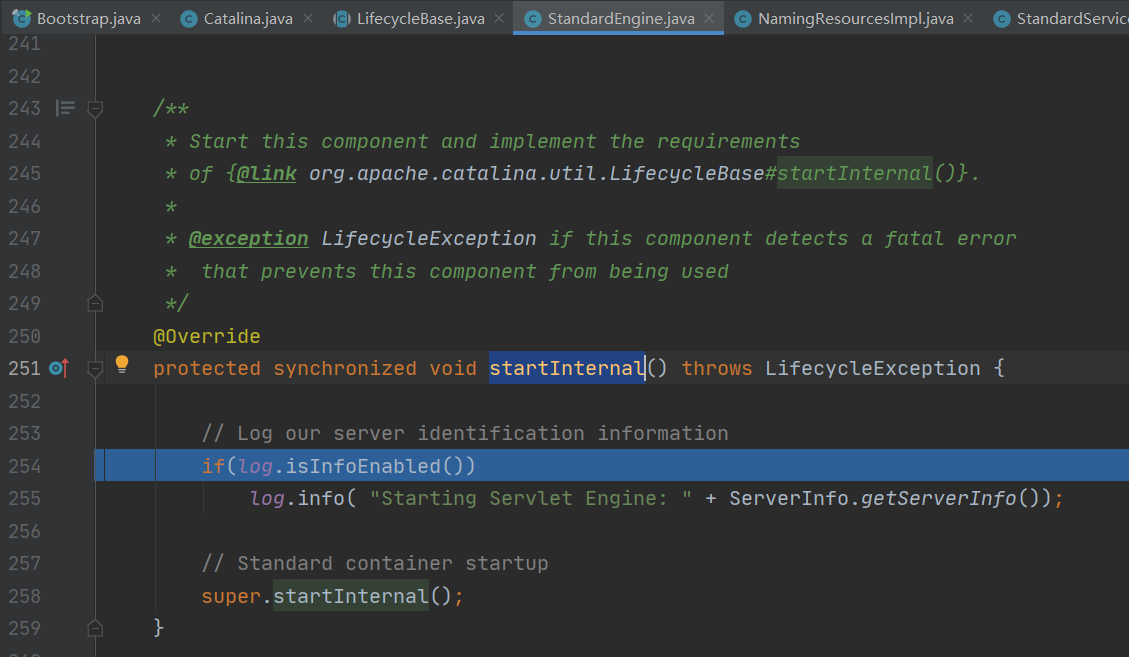Click the StandardService class icon

pyautogui.click(x=1001, y=19)
